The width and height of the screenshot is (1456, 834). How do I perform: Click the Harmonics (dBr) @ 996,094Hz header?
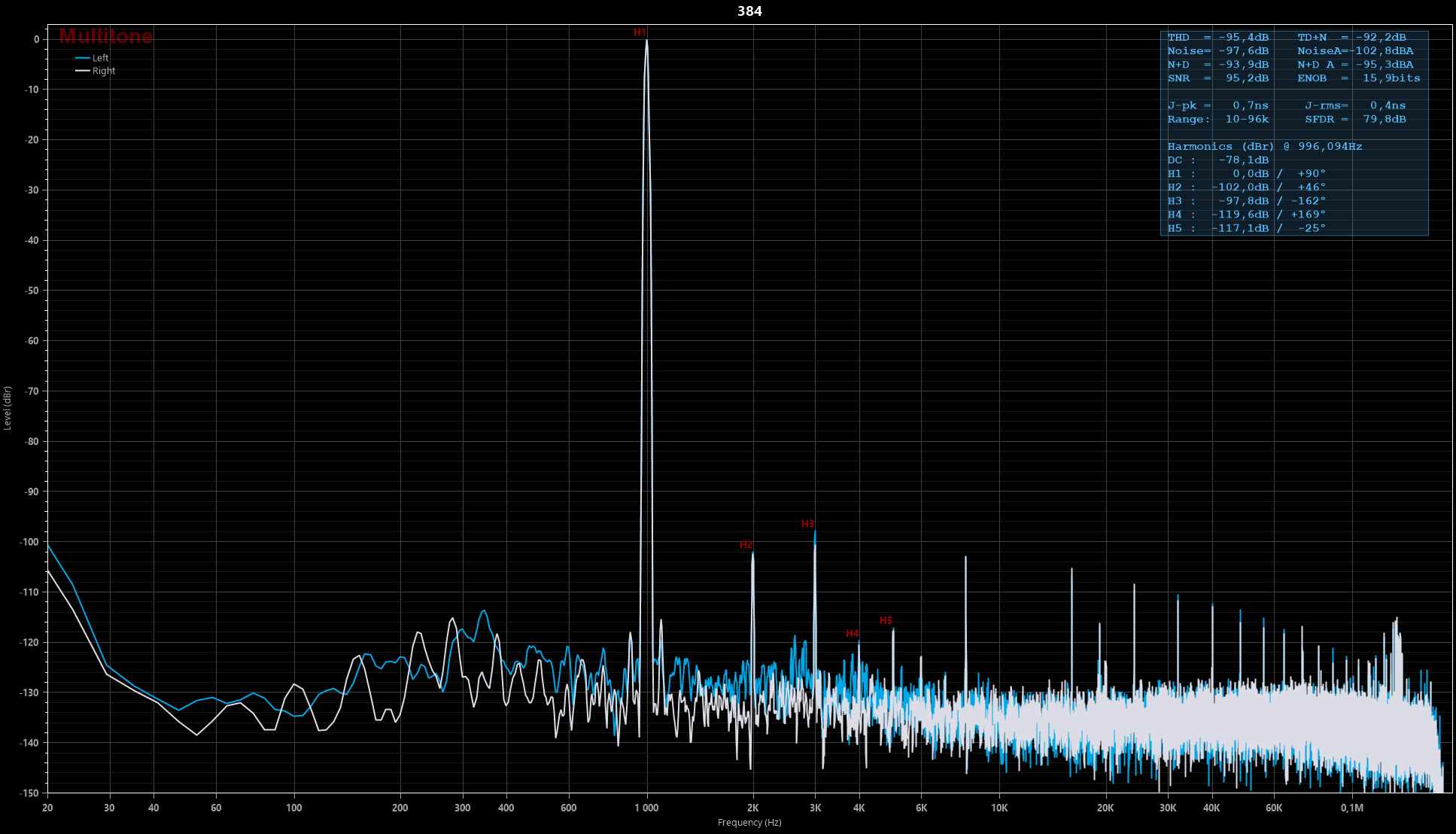pyautogui.click(x=1265, y=146)
